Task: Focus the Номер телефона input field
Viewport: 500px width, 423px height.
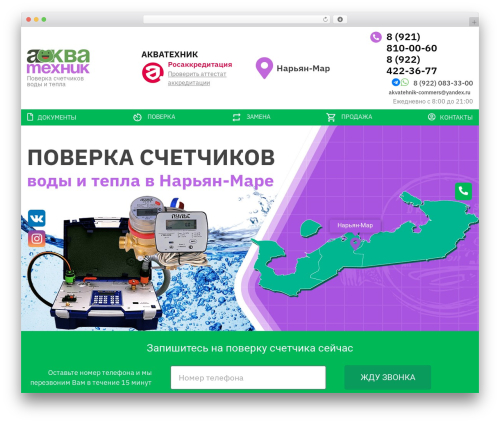Action: [x=248, y=377]
